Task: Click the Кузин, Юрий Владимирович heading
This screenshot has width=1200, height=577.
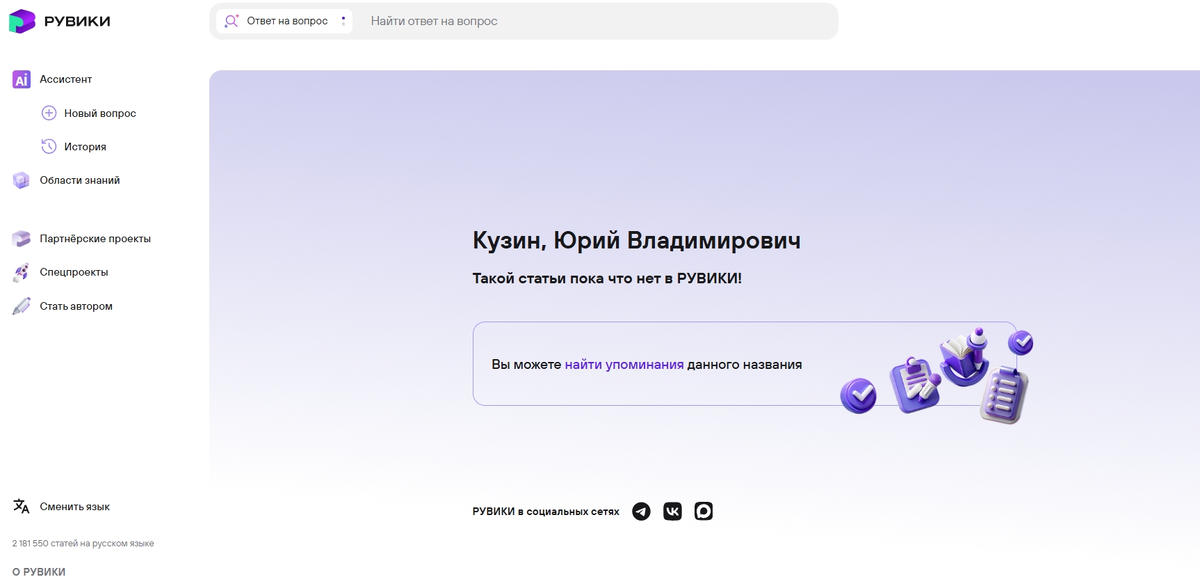Action: tap(636, 240)
